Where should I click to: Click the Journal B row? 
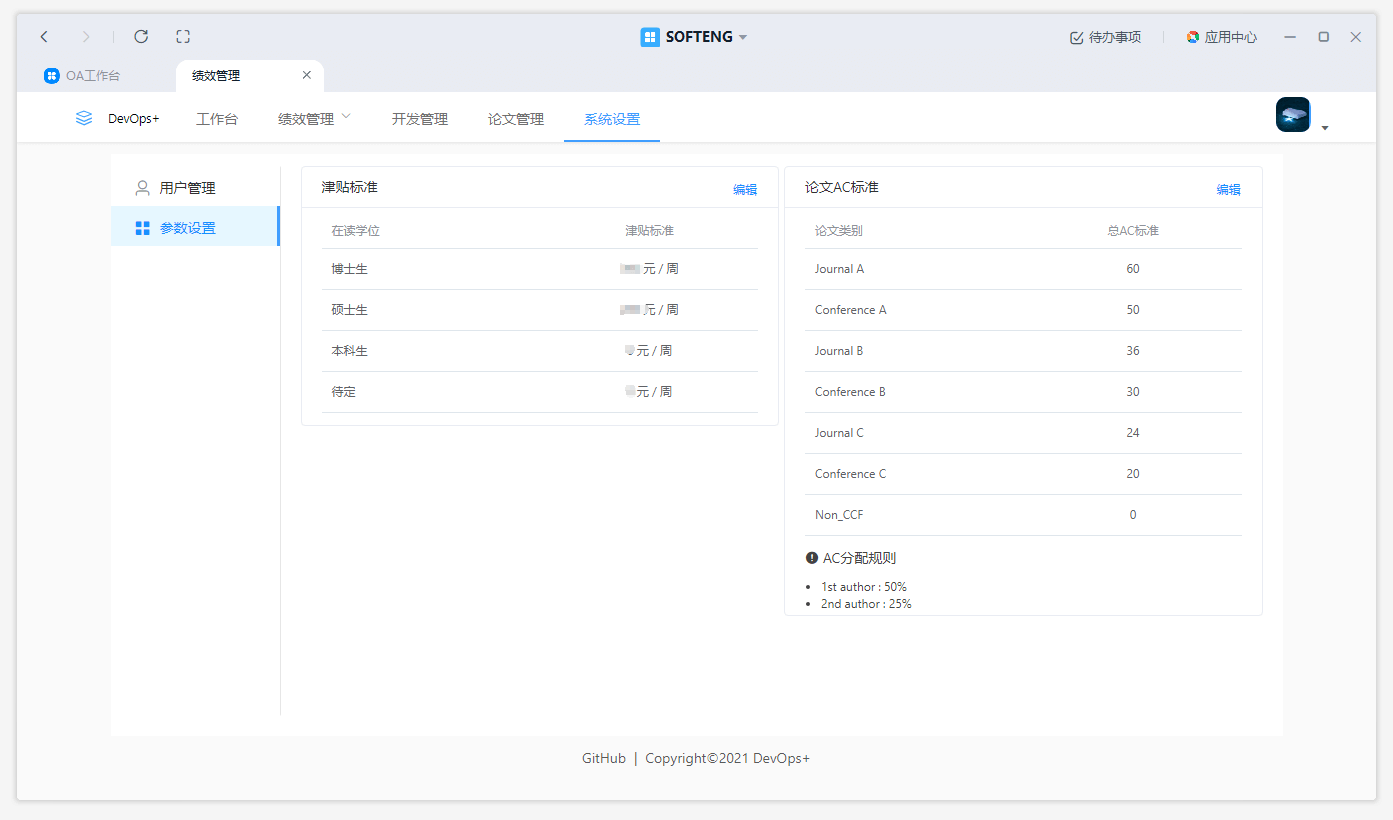(1023, 351)
